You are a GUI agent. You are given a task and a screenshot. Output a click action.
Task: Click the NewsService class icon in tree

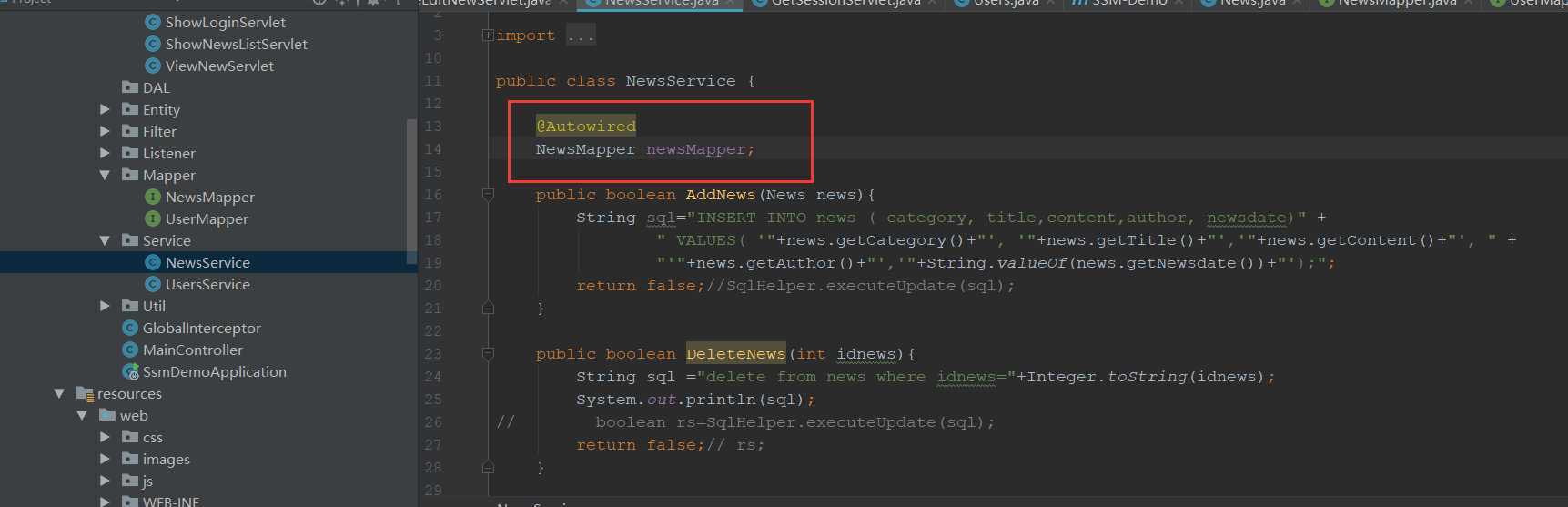pyautogui.click(x=153, y=262)
